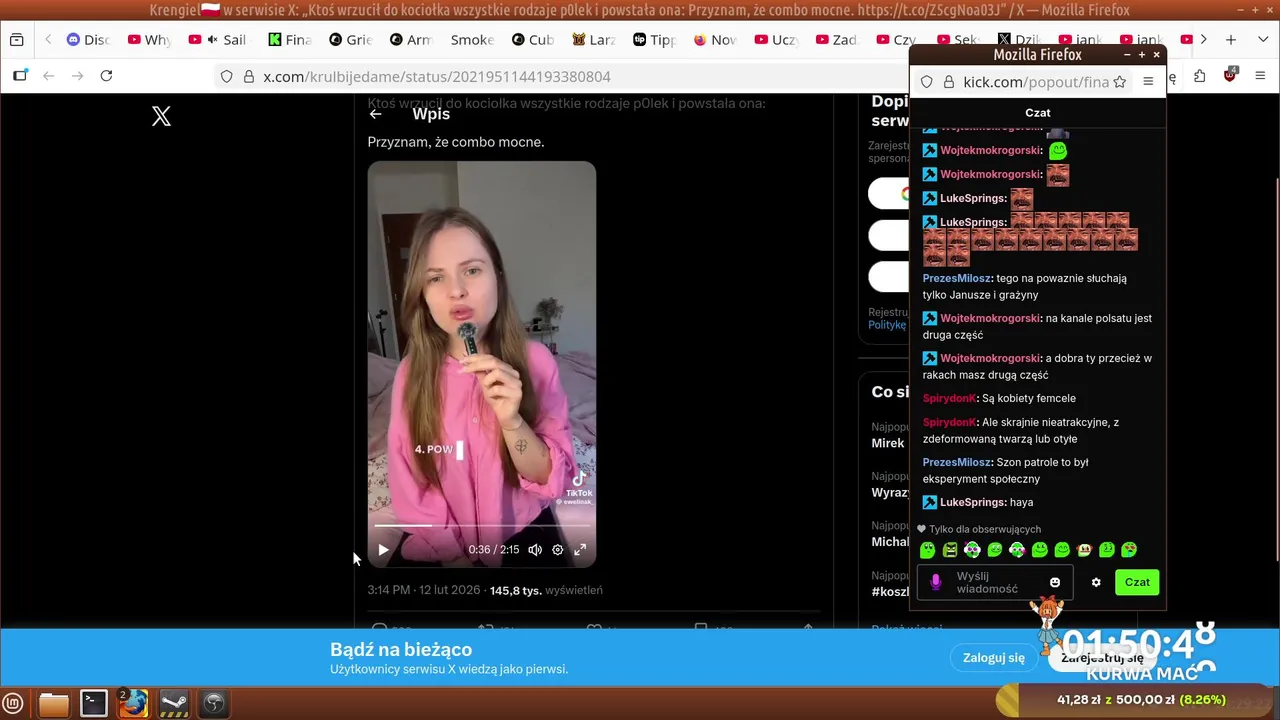
Task: Pick the last heart-eyes green emote
Action: (1129, 550)
